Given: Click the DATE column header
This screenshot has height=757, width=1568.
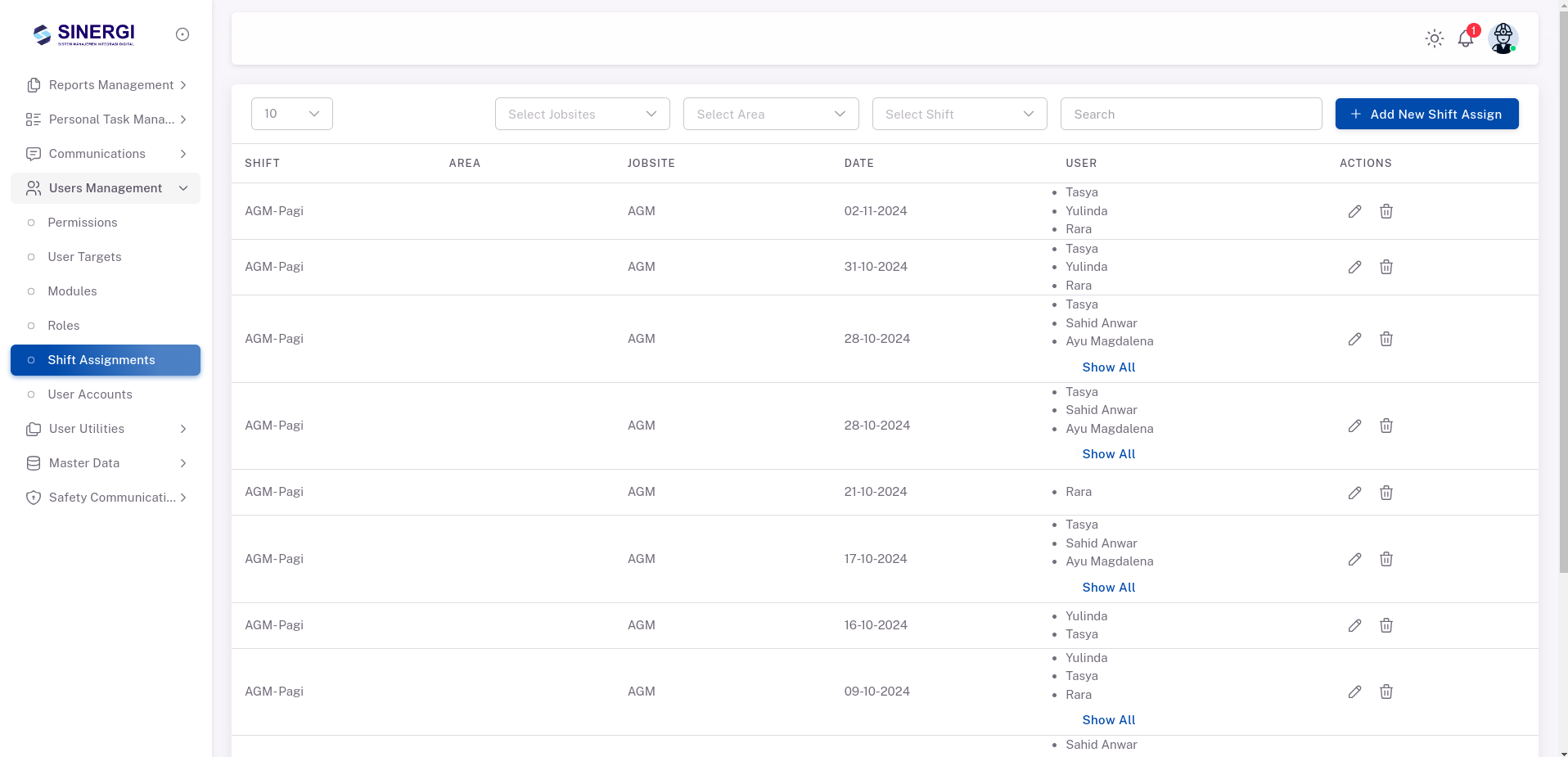Looking at the screenshot, I should pos(858,163).
